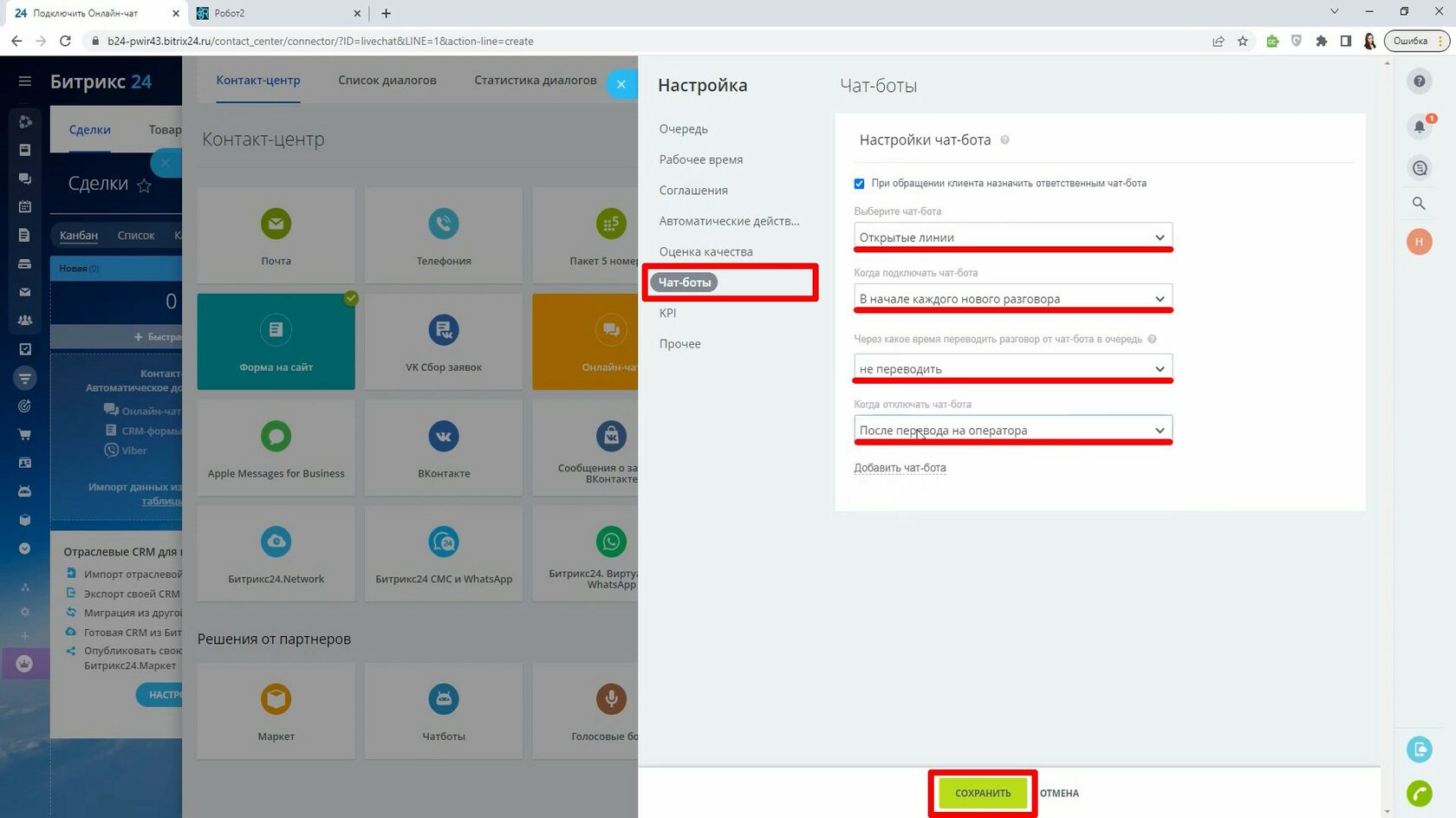1456x818 pixels.
Task: Select Оценка качества settings section
Action: point(705,252)
